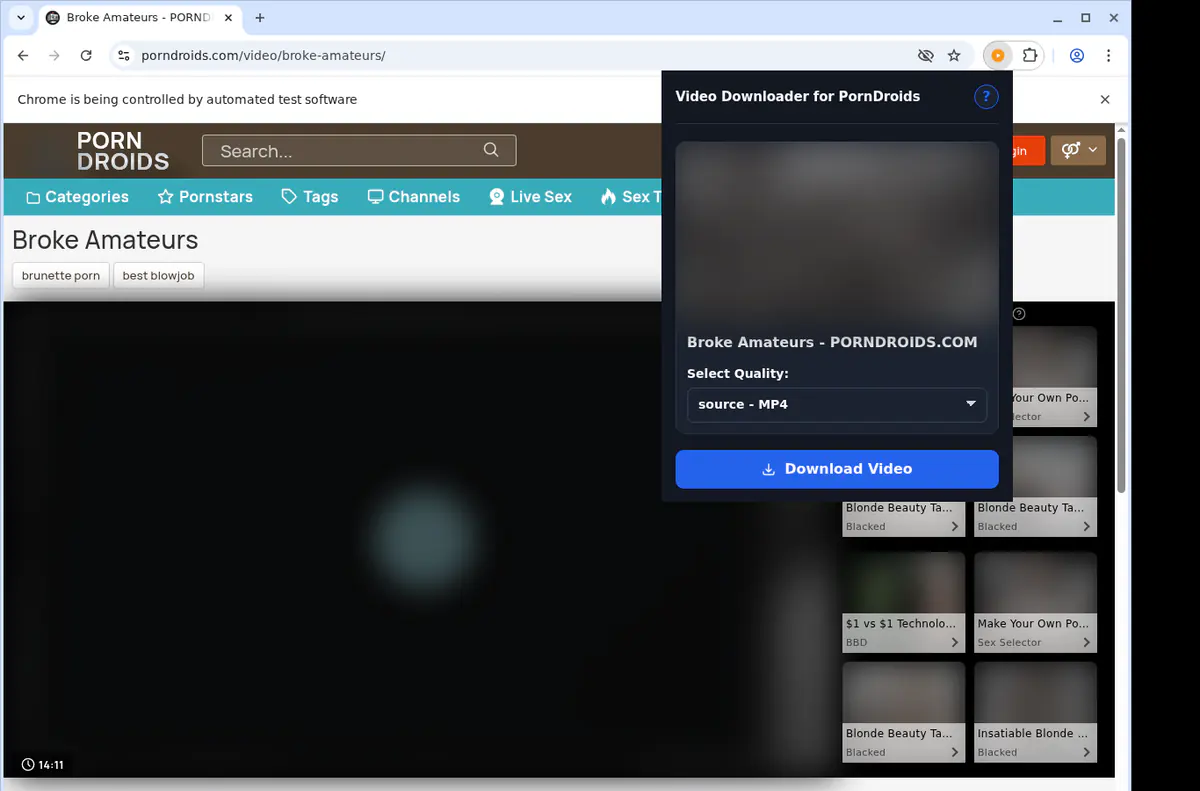
Task: View site information icon in address bar
Action: coord(123,56)
